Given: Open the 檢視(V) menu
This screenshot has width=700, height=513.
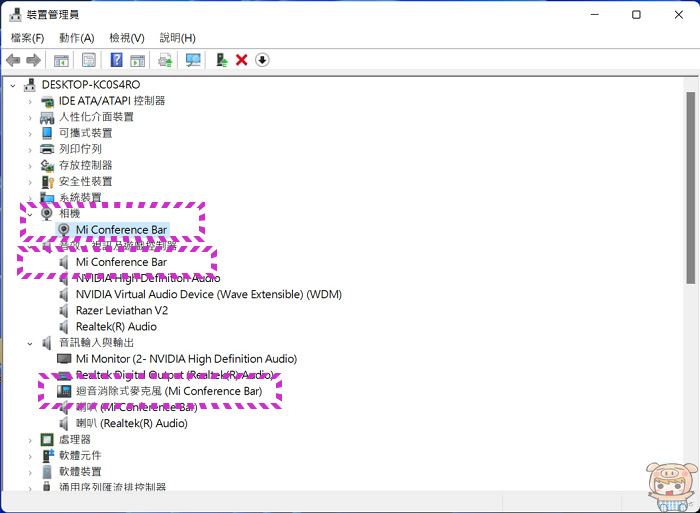Looking at the screenshot, I should (x=127, y=38).
